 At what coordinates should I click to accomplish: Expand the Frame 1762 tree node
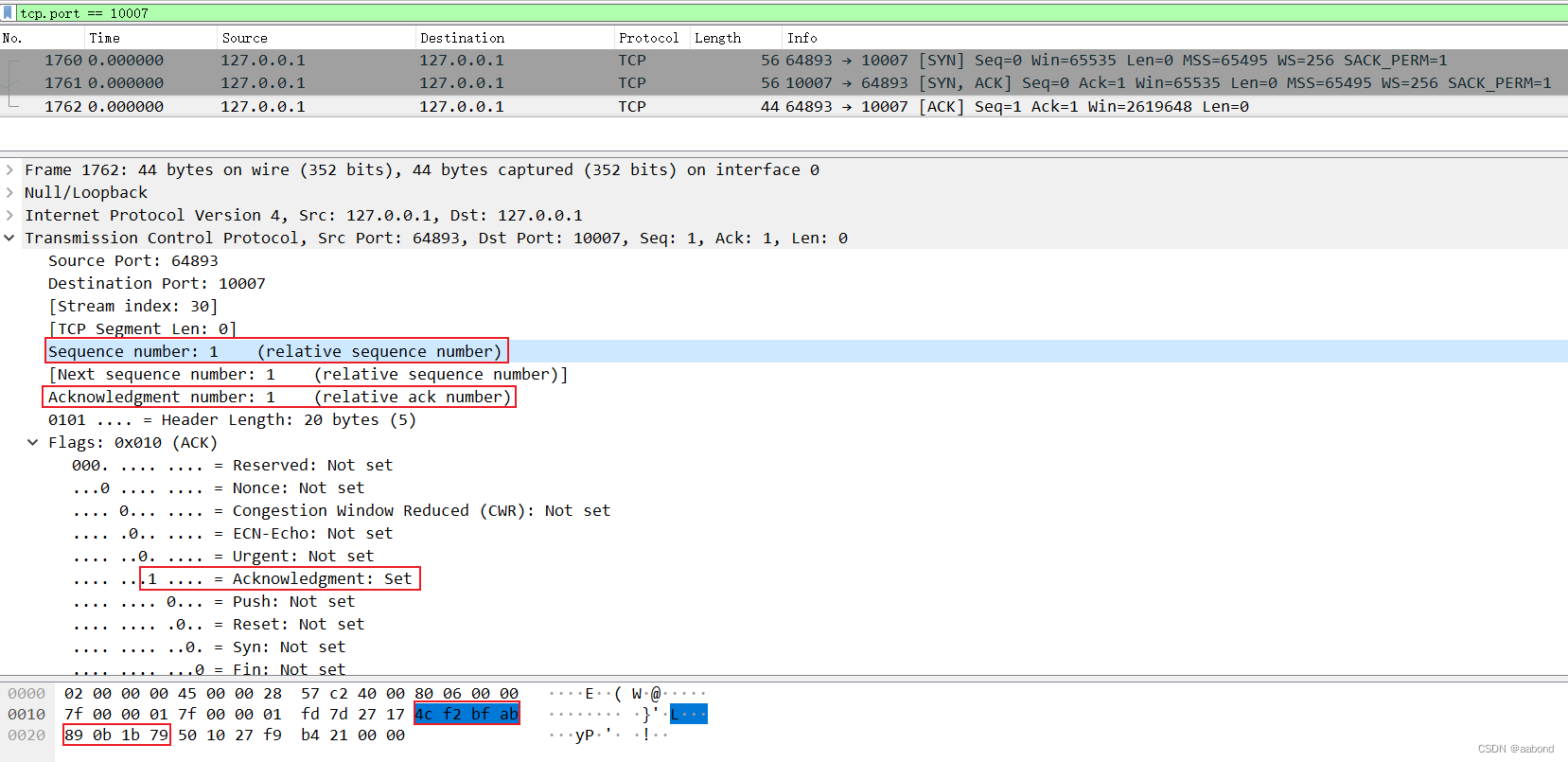9,170
